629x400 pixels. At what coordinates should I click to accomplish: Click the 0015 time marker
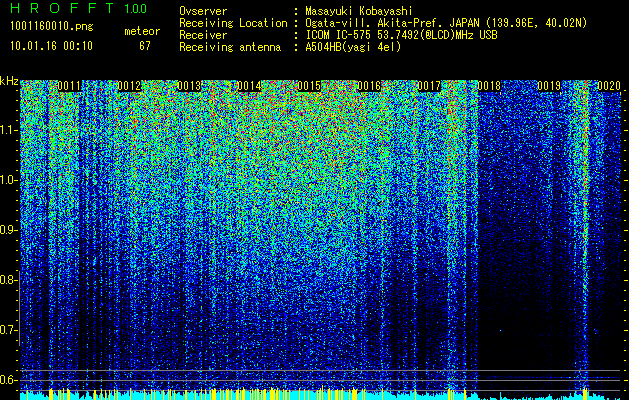(x=309, y=86)
